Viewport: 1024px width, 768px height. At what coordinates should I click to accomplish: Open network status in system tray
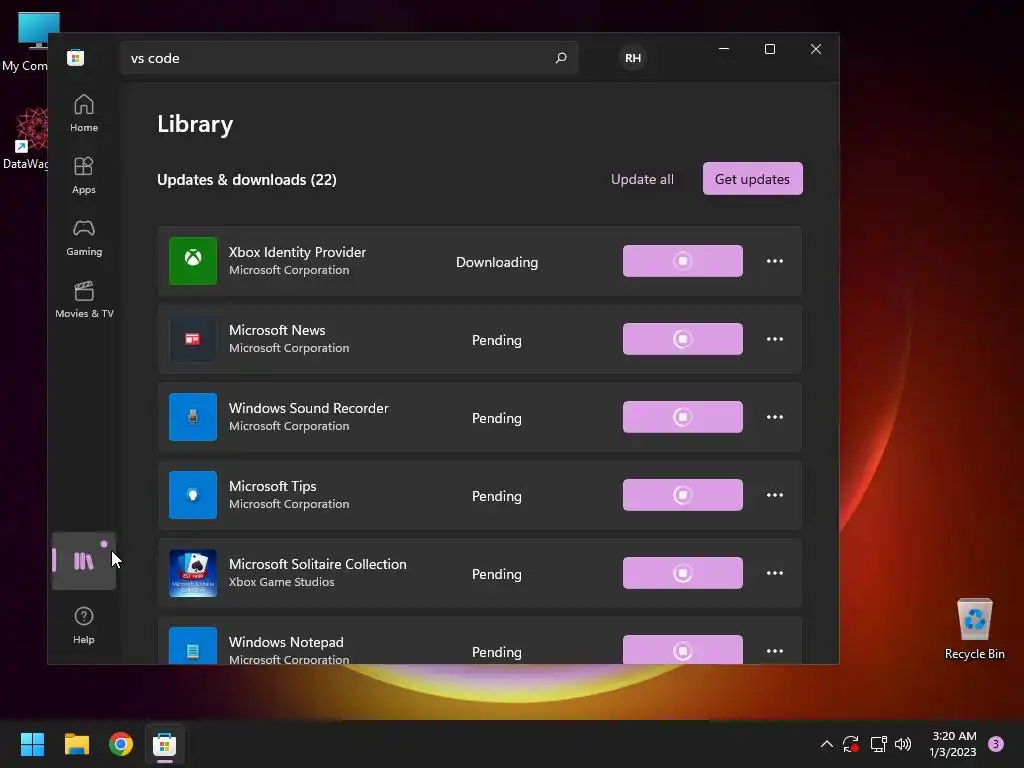(x=878, y=744)
